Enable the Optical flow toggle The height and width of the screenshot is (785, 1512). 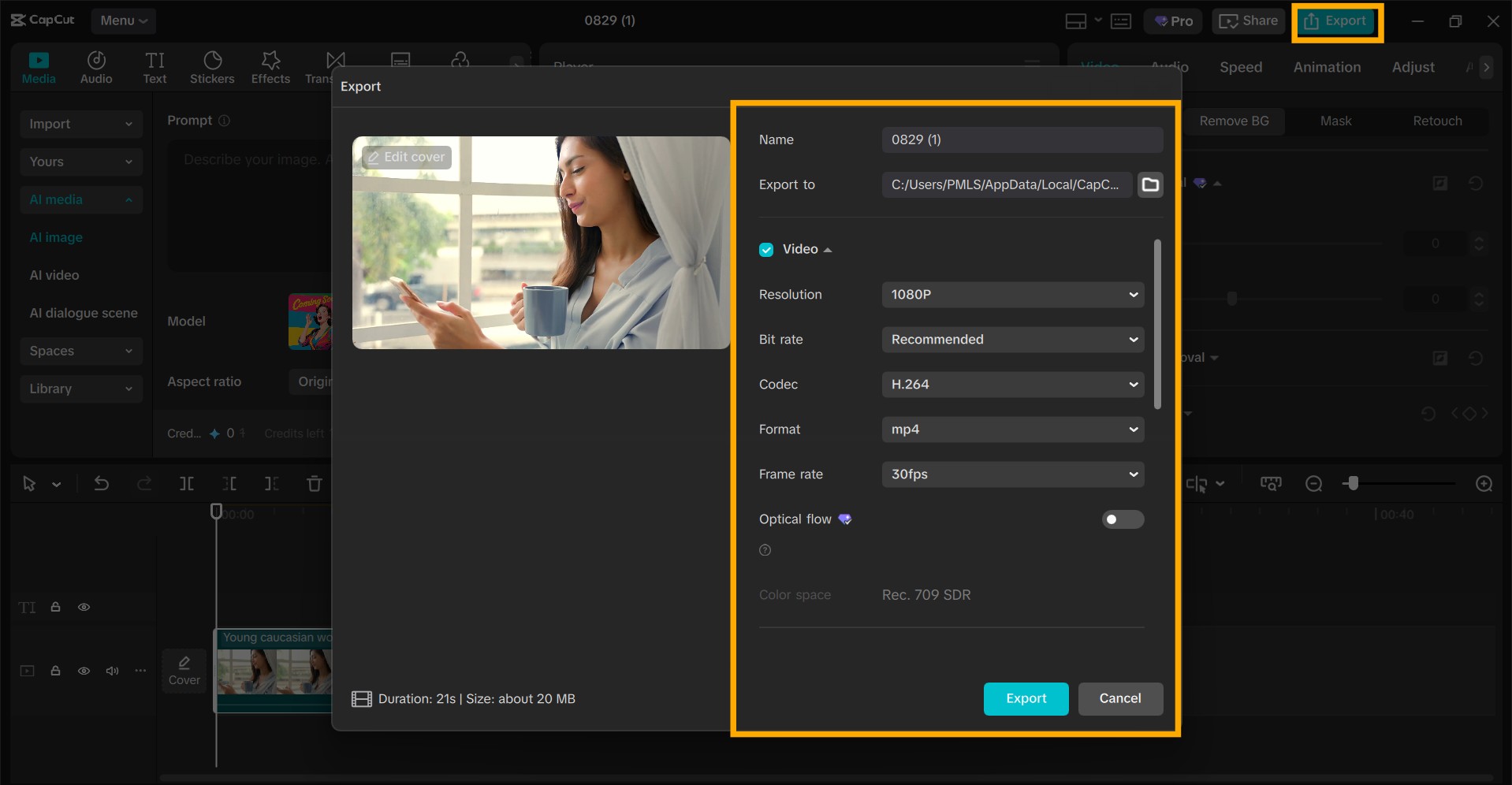point(1123,519)
